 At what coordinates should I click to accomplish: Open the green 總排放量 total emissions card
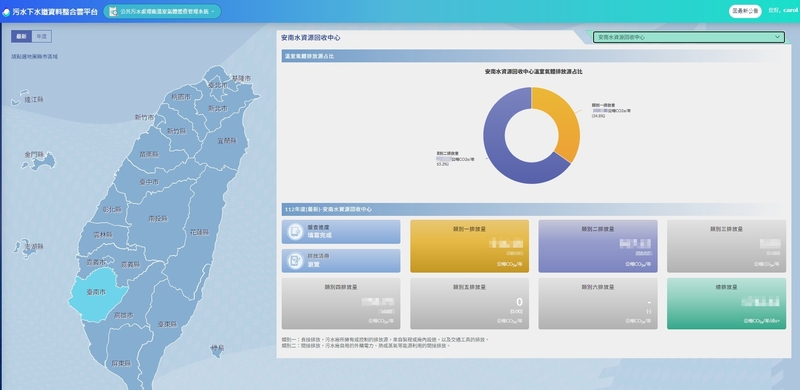click(x=727, y=304)
